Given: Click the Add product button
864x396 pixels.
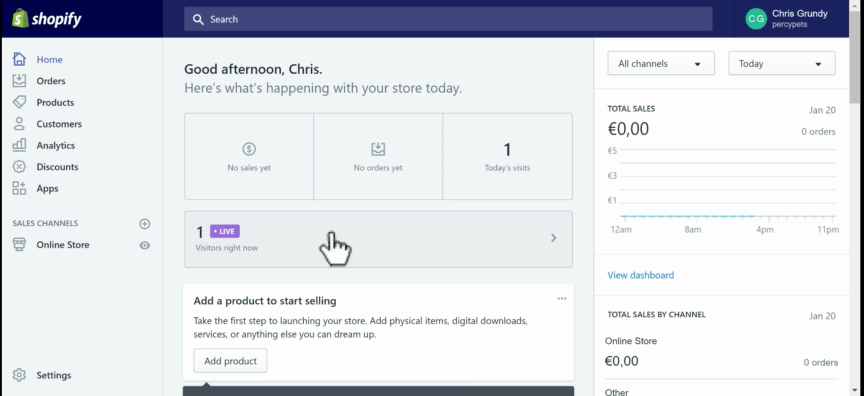Looking at the screenshot, I should (x=230, y=361).
